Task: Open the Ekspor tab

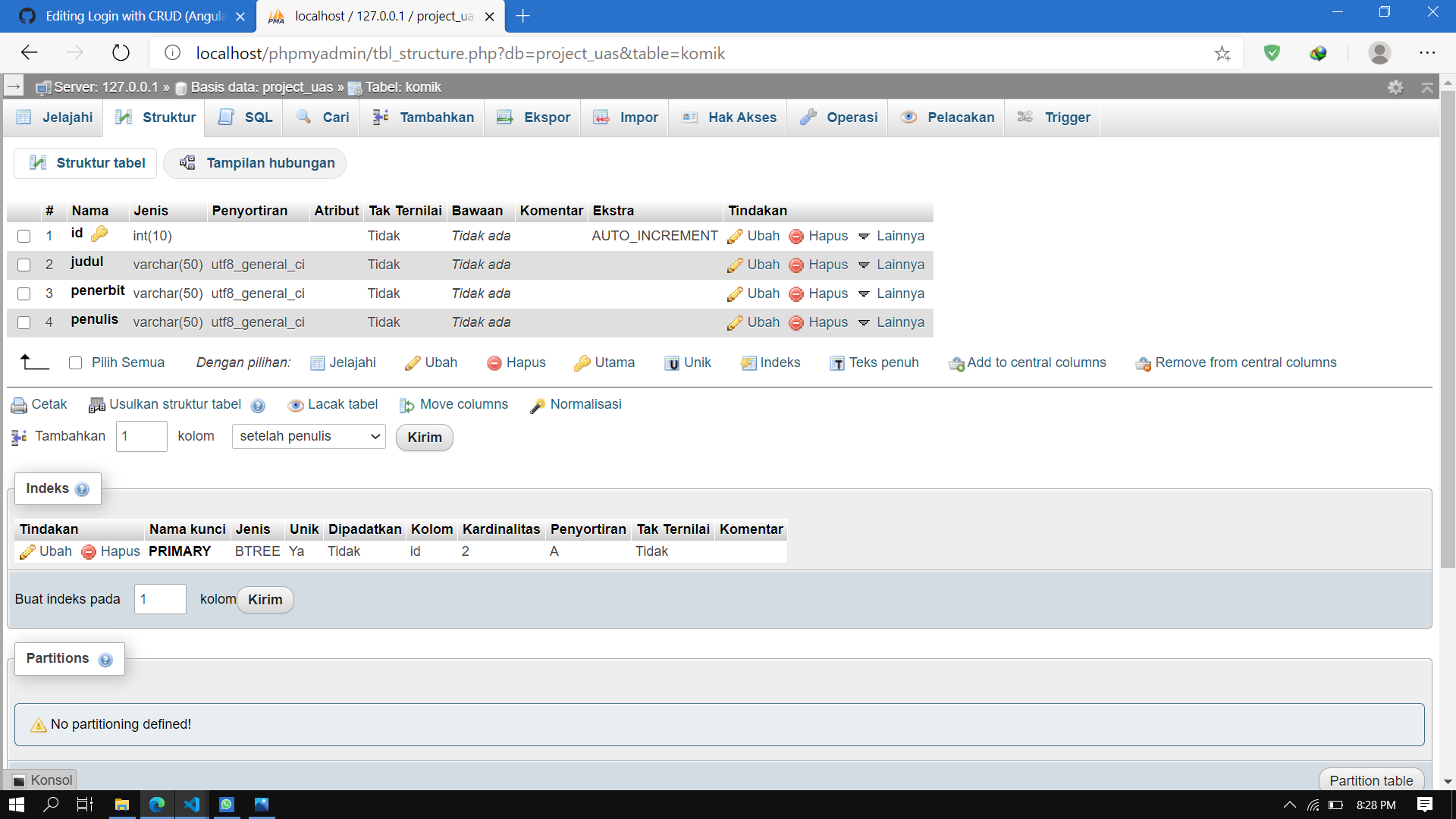Action: tap(533, 118)
